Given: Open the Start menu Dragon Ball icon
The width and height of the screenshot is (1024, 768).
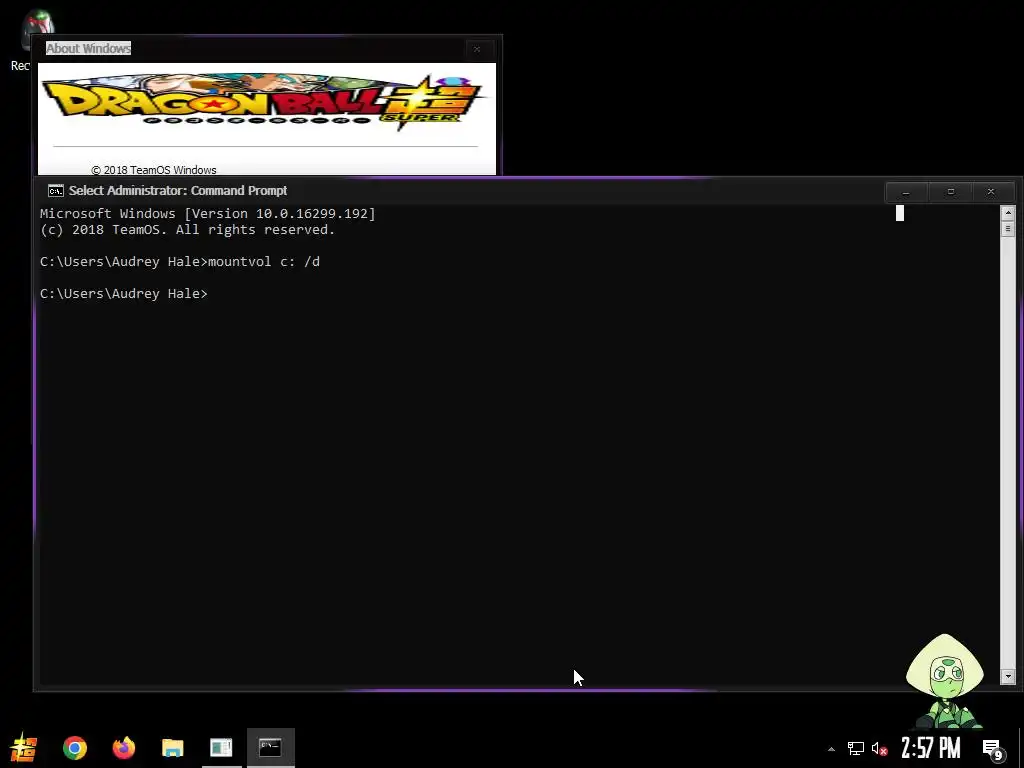Looking at the screenshot, I should [24, 748].
